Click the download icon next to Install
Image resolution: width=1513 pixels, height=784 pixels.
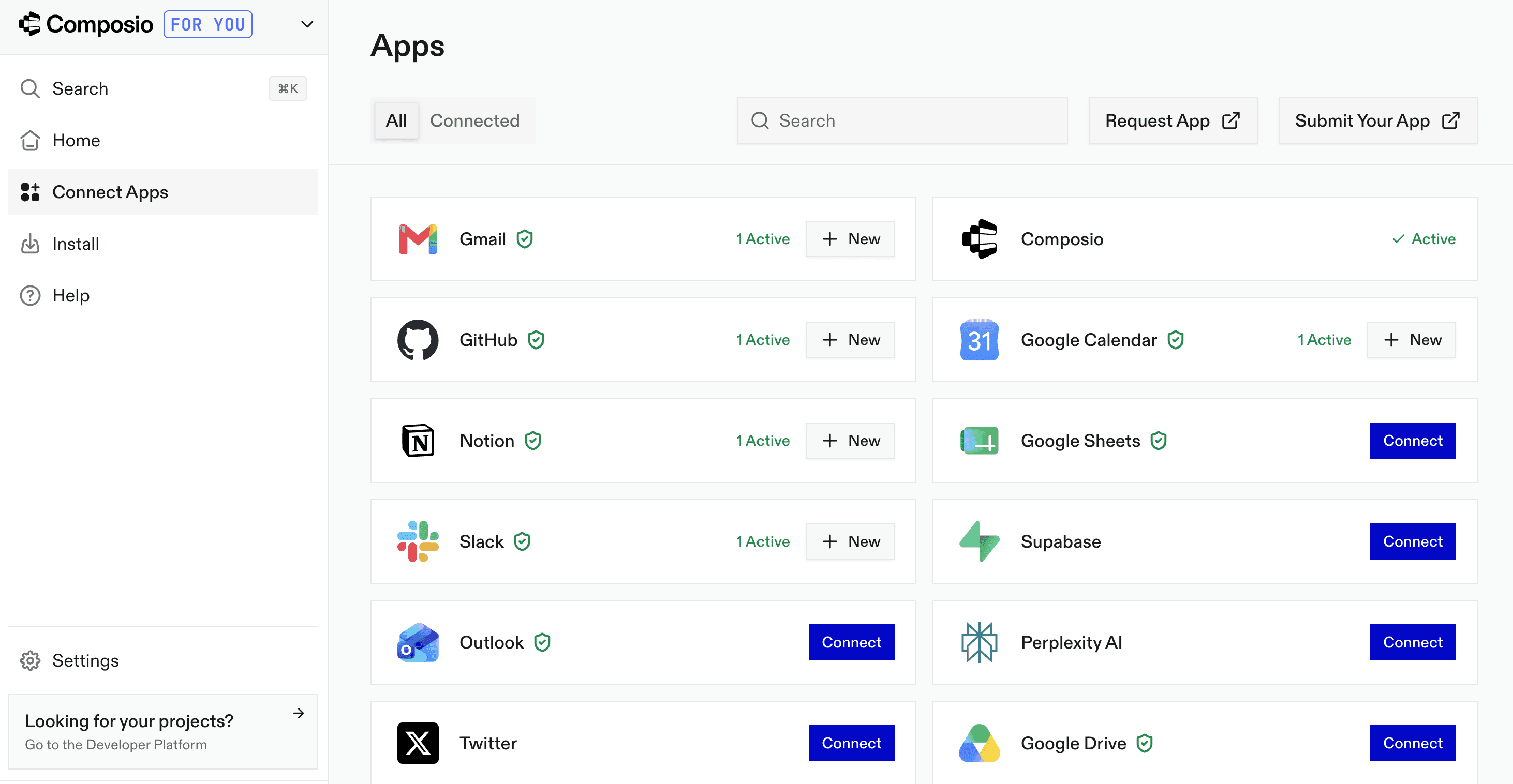pos(30,244)
